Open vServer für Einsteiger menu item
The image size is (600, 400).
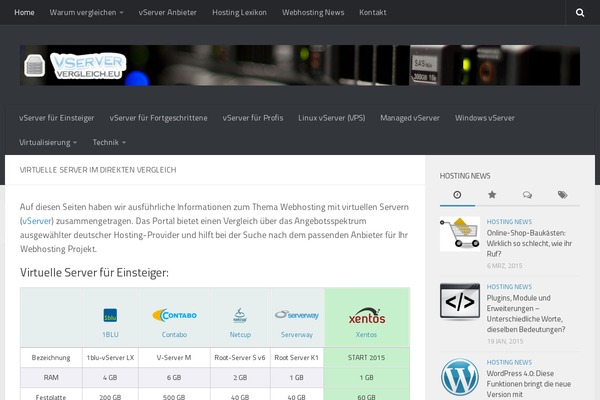(x=57, y=118)
